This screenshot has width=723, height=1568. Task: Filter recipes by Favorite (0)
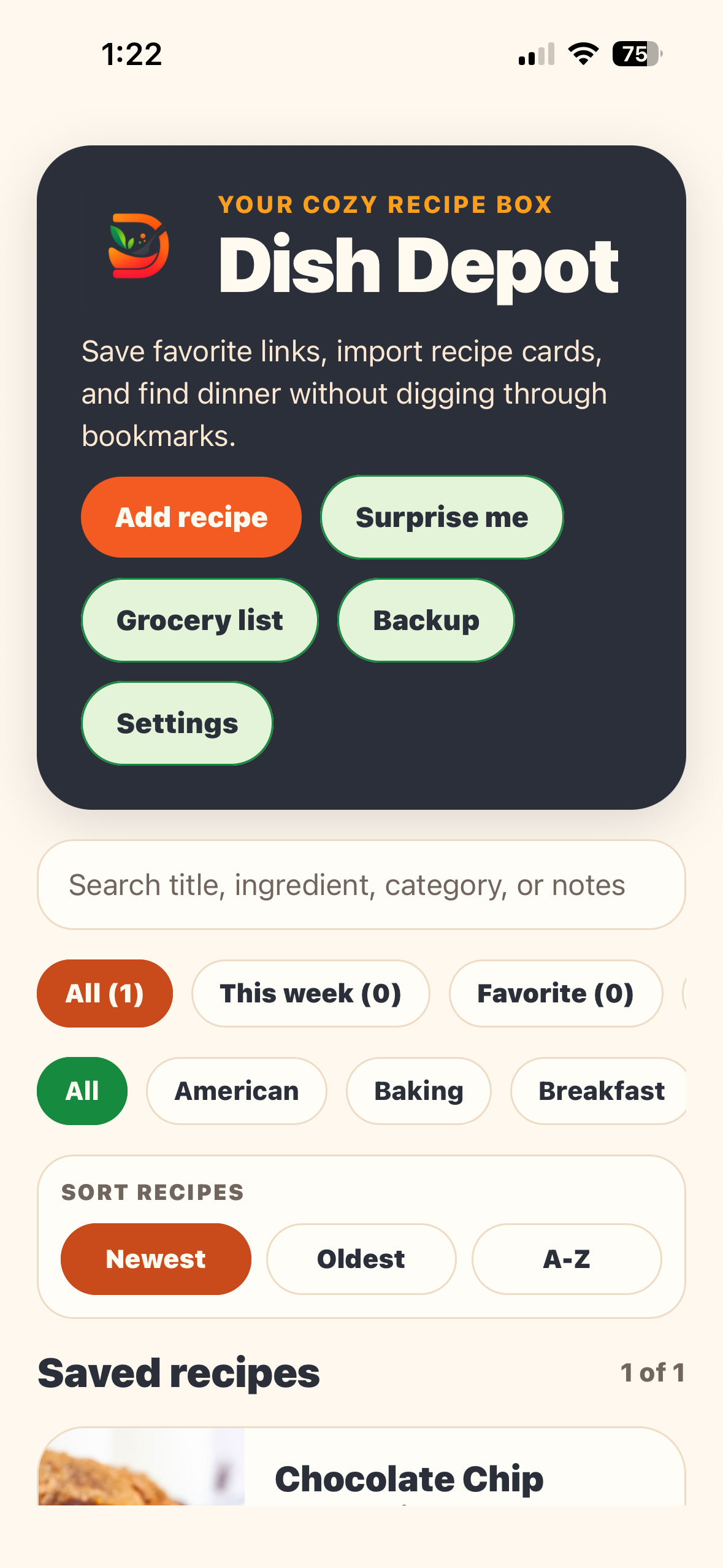556,993
